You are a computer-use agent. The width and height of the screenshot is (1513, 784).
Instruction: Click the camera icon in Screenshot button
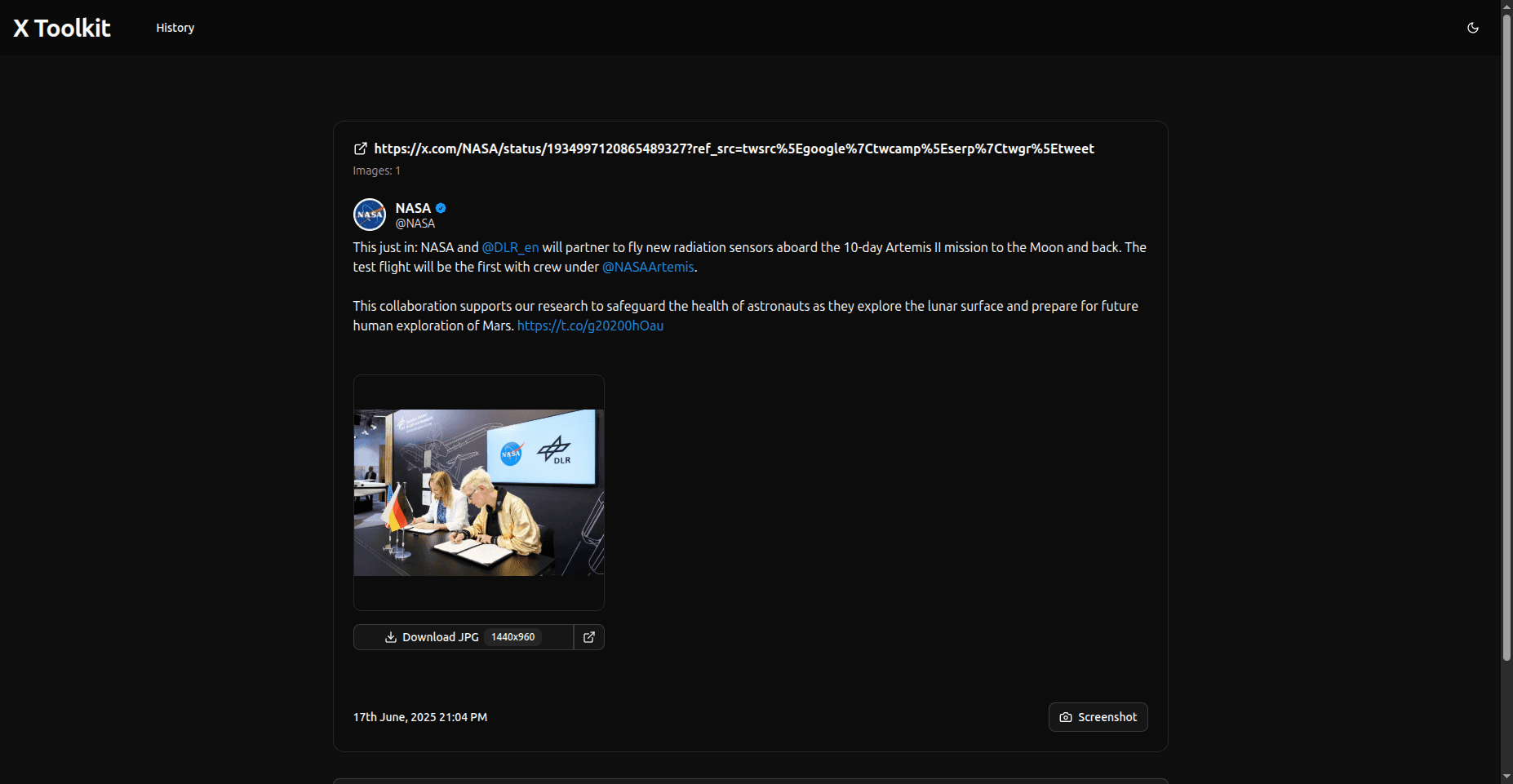click(x=1066, y=717)
